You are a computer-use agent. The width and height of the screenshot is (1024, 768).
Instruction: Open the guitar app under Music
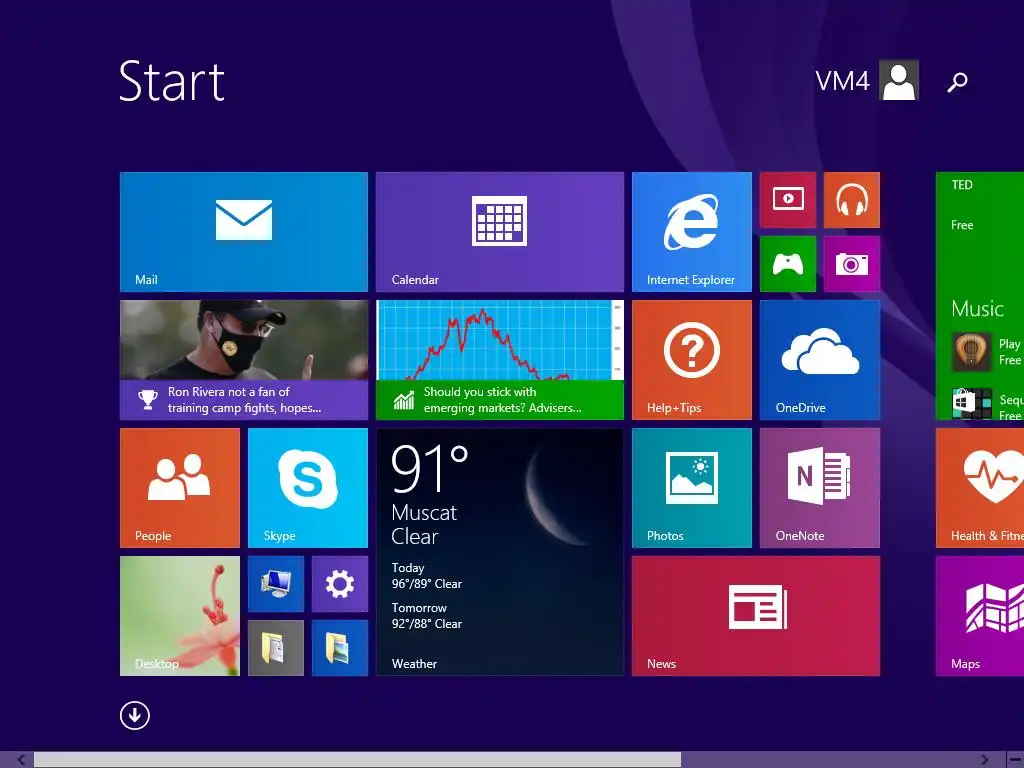coord(971,351)
